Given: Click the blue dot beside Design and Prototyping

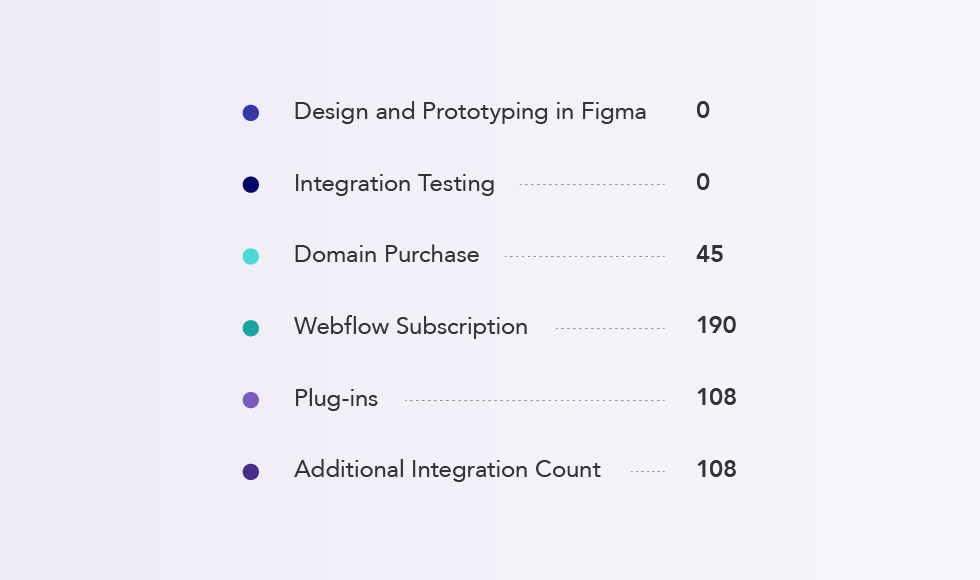Looking at the screenshot, I should click(251, 113).
